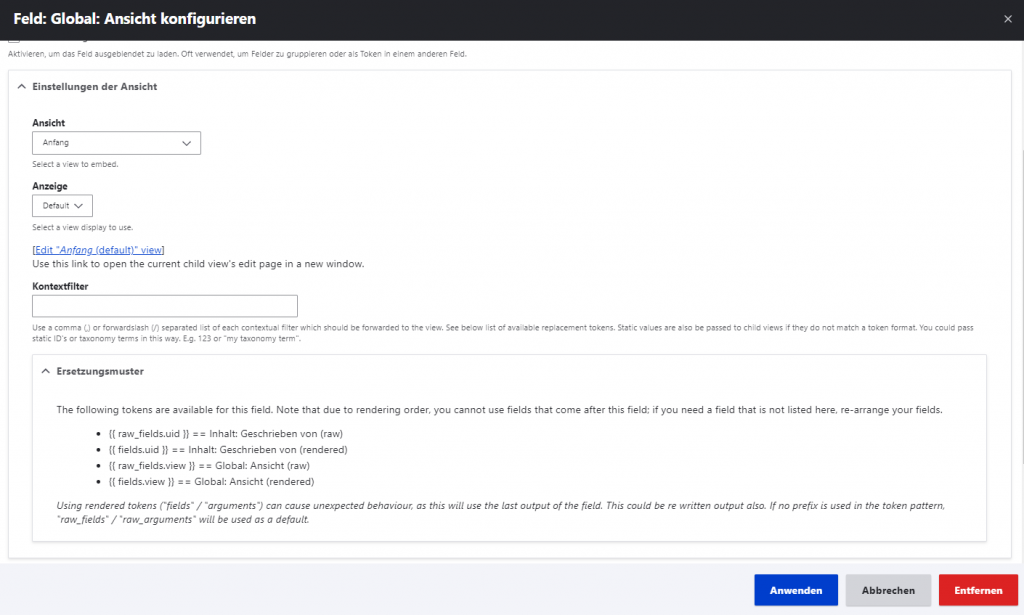Click the bold Anzeige field label
1024x615 pixels.
click(x=50, y=186)
